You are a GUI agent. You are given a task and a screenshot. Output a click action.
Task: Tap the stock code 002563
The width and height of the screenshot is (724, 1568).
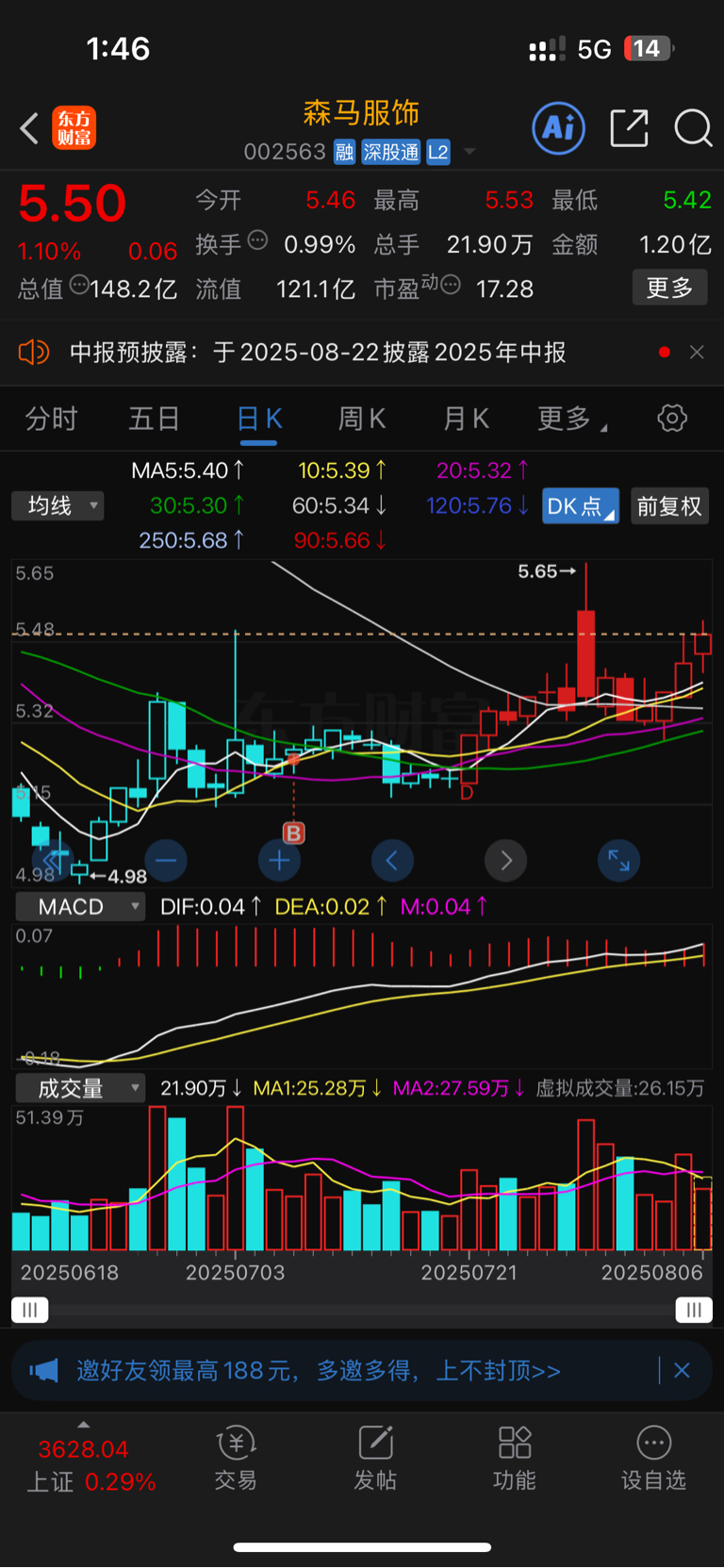pos(285,152)
